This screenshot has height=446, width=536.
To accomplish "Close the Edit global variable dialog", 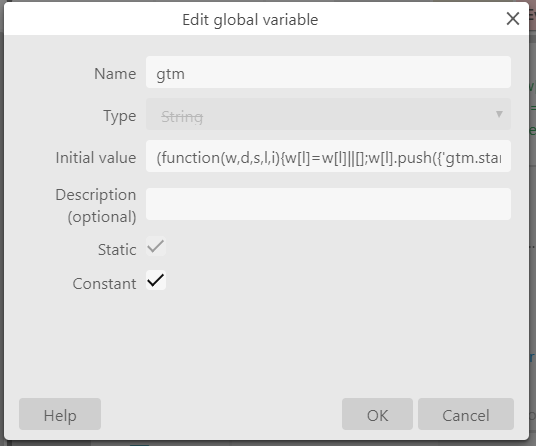I will click(x=513, y=19).
